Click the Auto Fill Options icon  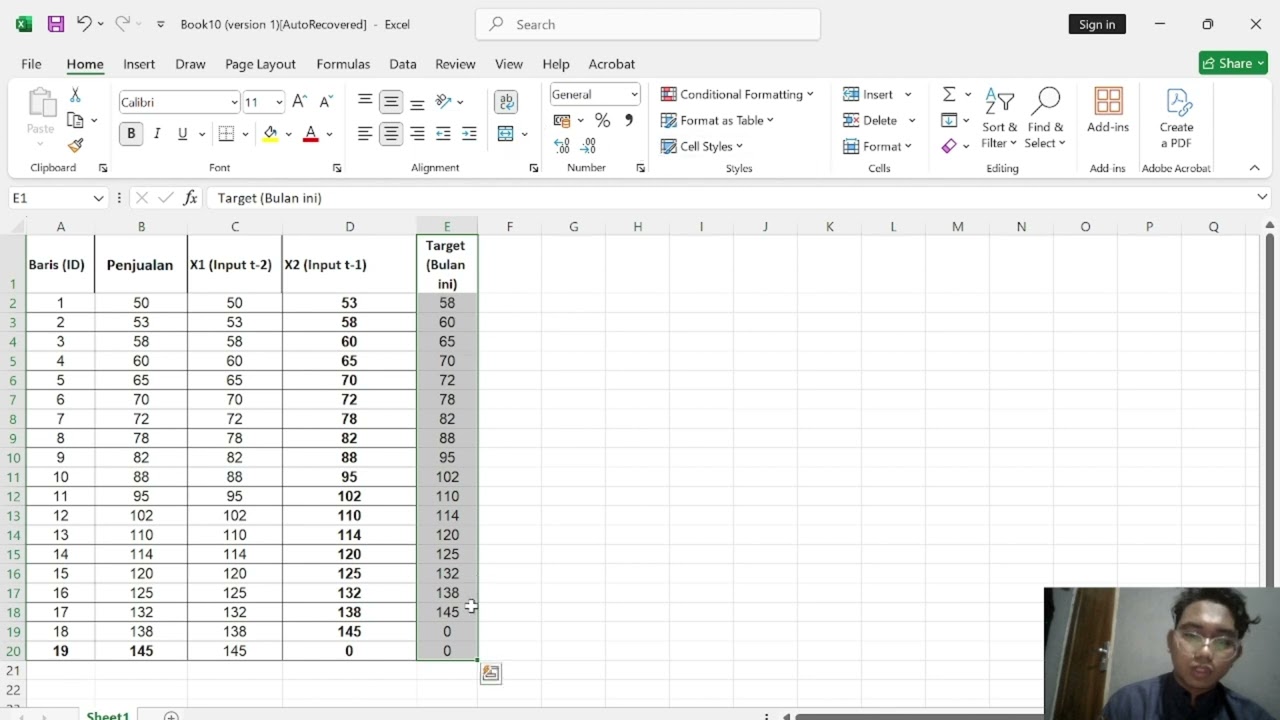(x=490, y=673)
